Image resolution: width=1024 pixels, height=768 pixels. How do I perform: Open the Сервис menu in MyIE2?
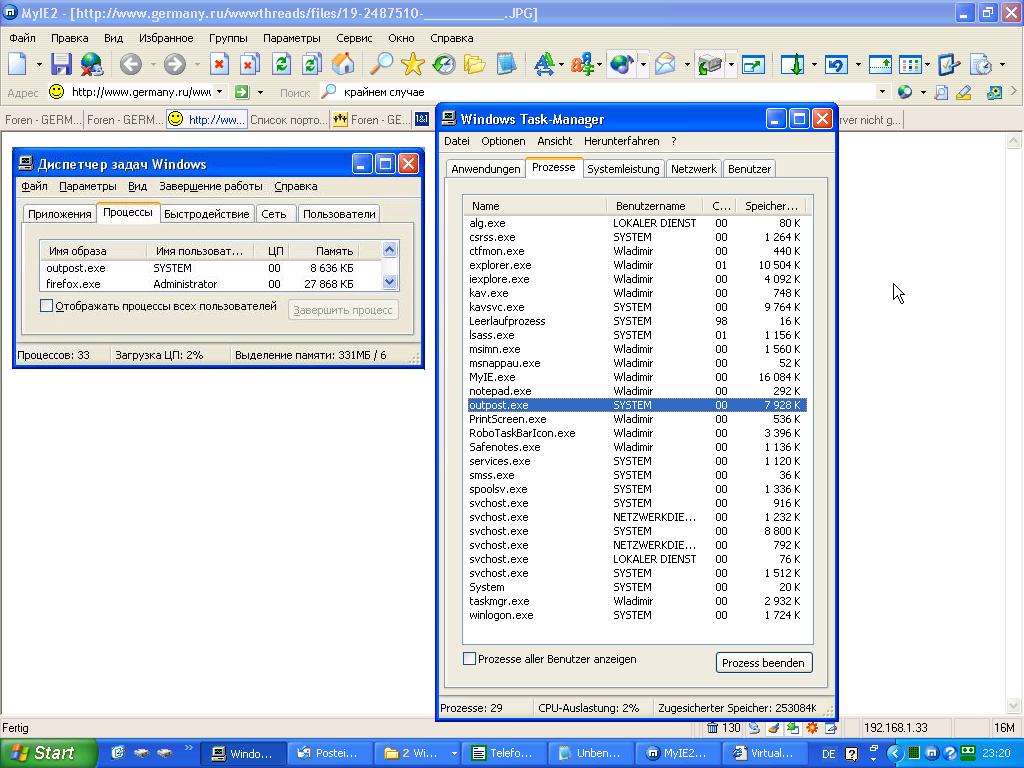tap(354, 38)
